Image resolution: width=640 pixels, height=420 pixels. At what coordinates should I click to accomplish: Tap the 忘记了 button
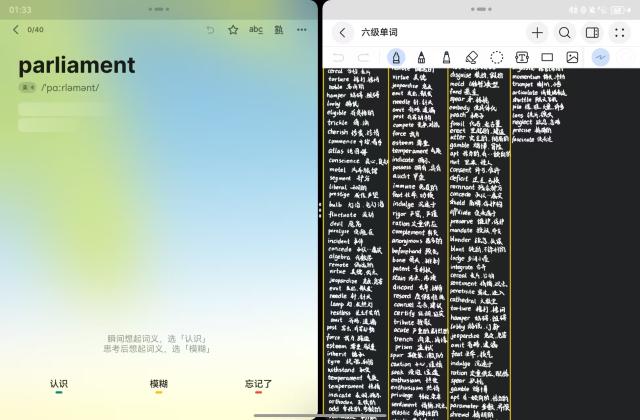[x=258, y=384]
